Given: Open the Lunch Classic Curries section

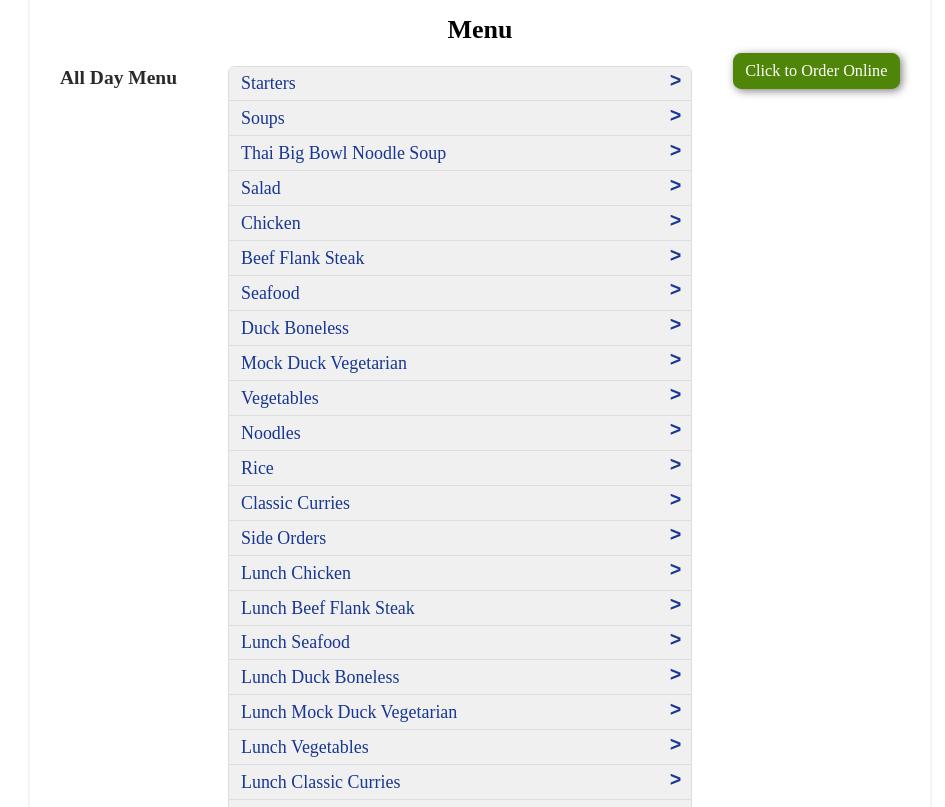Looking at the screenshot, I should pos(320,782).
